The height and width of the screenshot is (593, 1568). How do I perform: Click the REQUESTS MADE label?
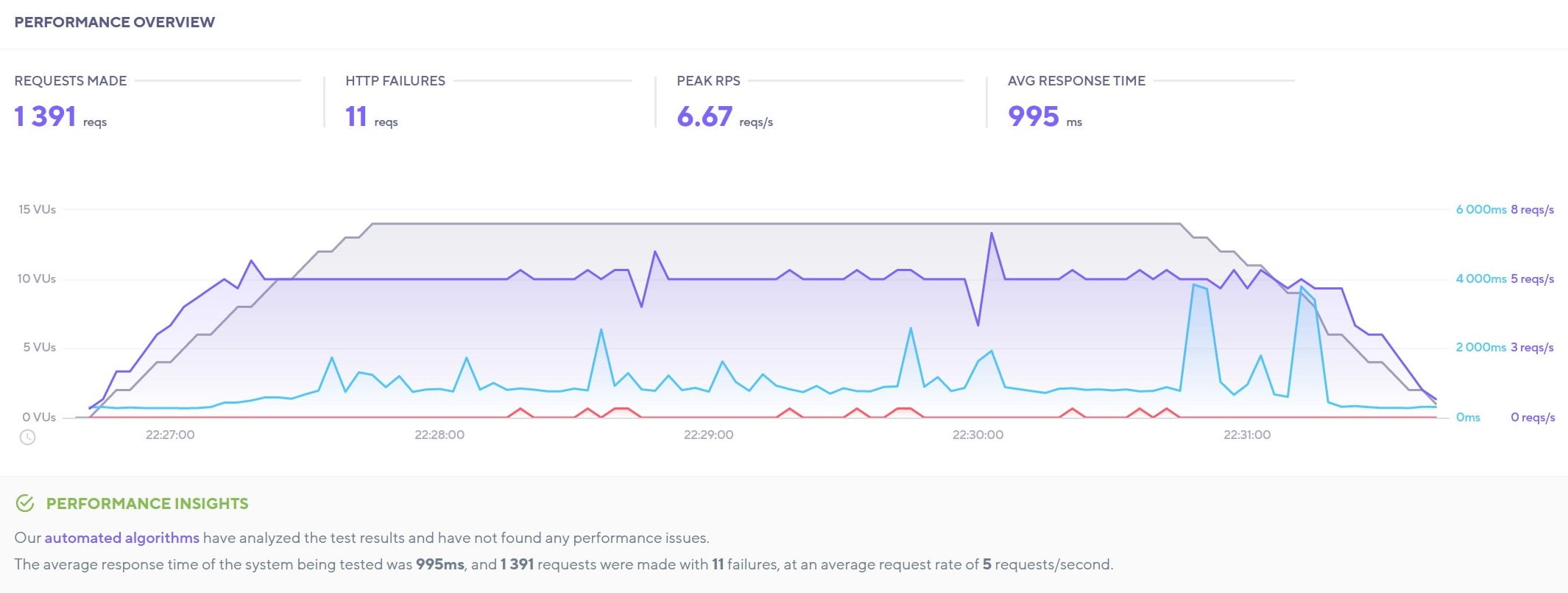click(71, 80)
